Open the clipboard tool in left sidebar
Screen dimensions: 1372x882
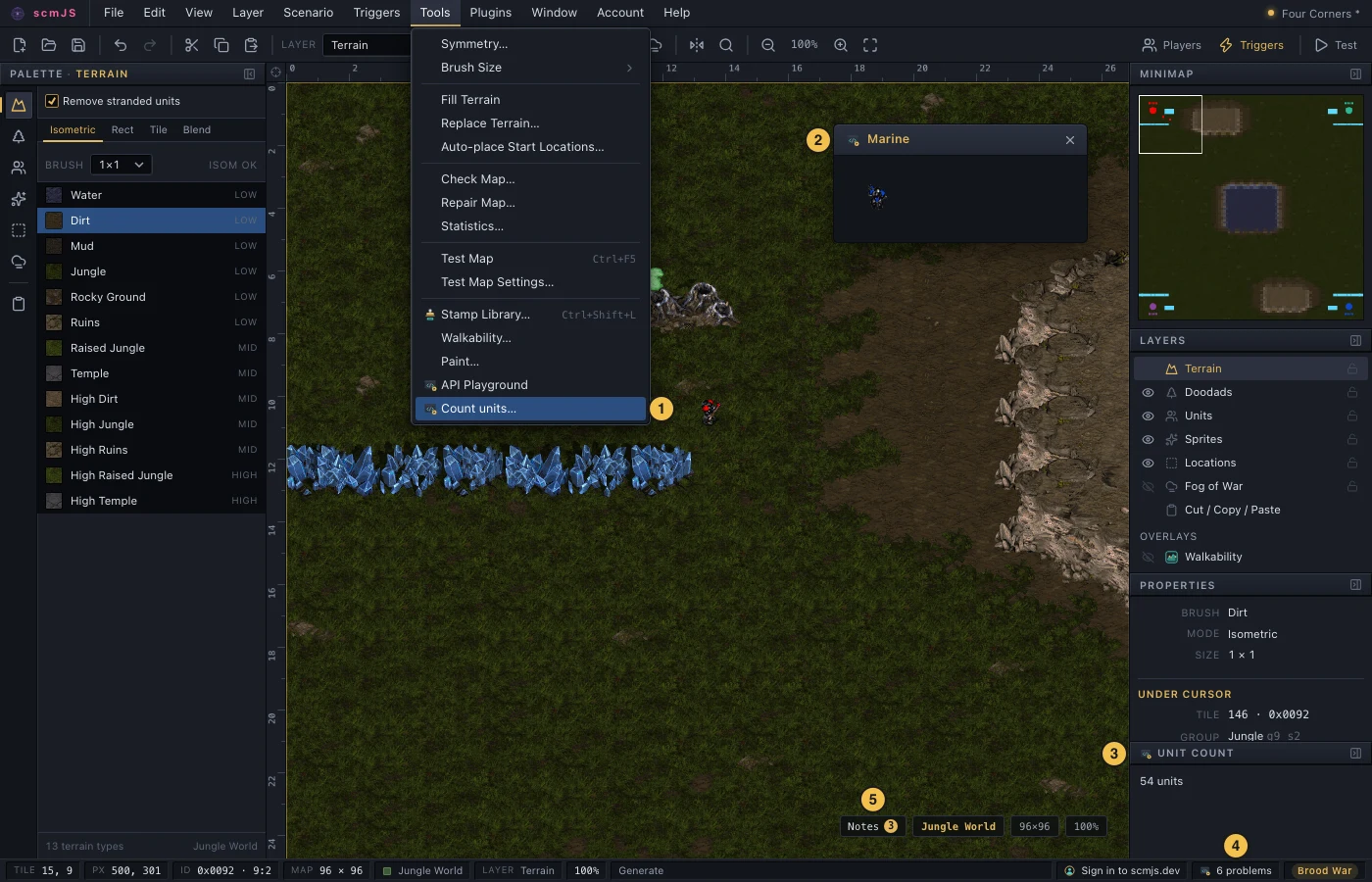click(18, 304)
